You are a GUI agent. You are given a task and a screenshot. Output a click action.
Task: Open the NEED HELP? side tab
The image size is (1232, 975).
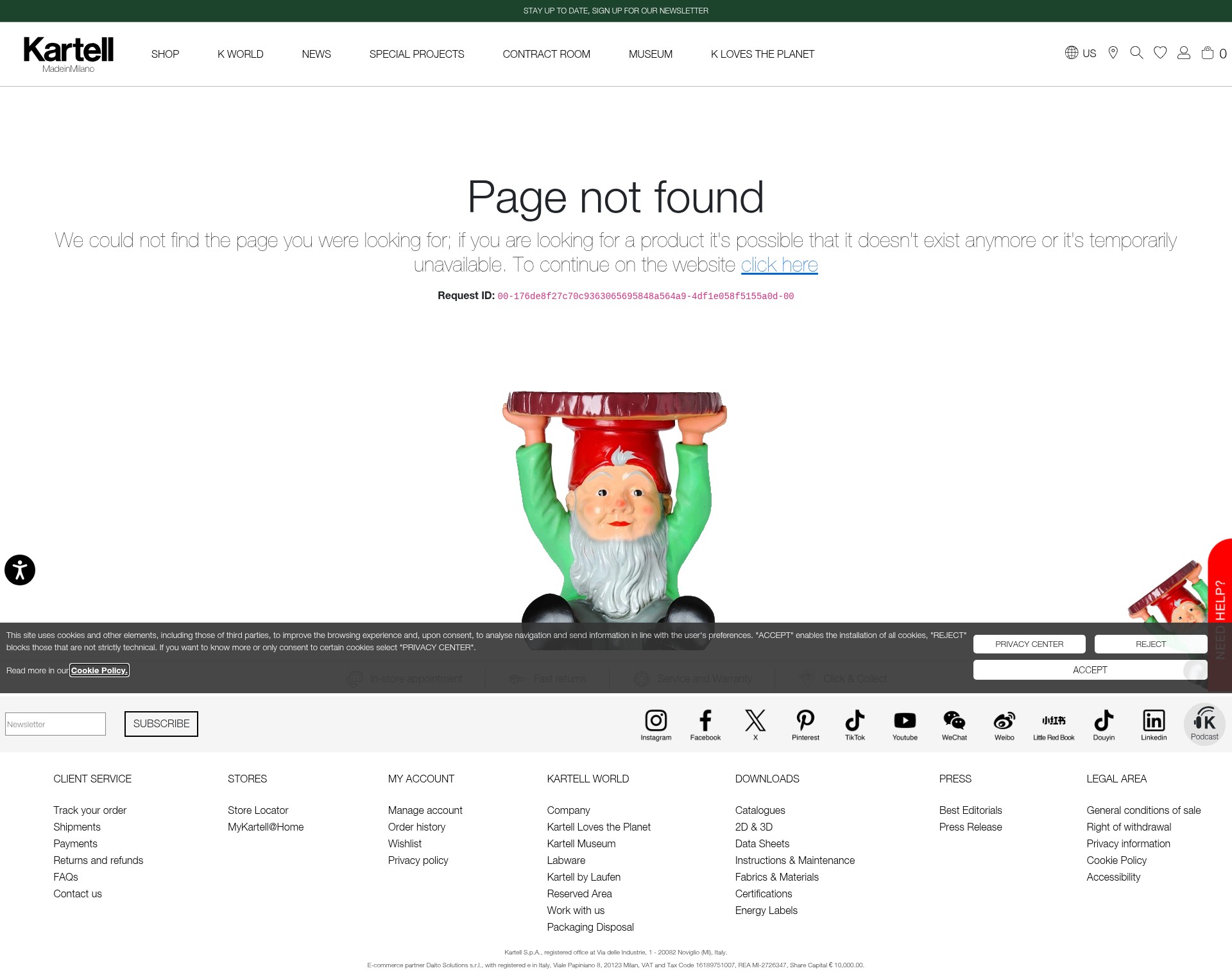[x=1220, y=616]
